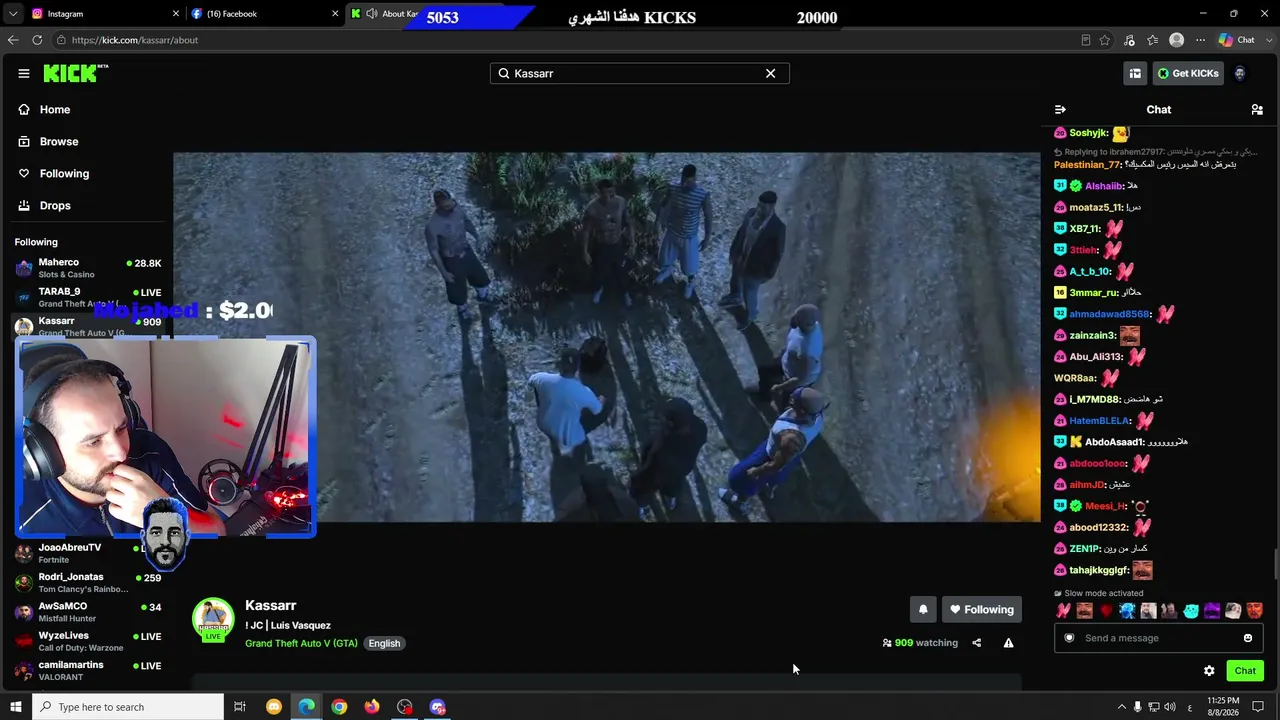Click the ahmadawad8568 username in chat
1280x720 pixels.
(x=1110, y=314)
